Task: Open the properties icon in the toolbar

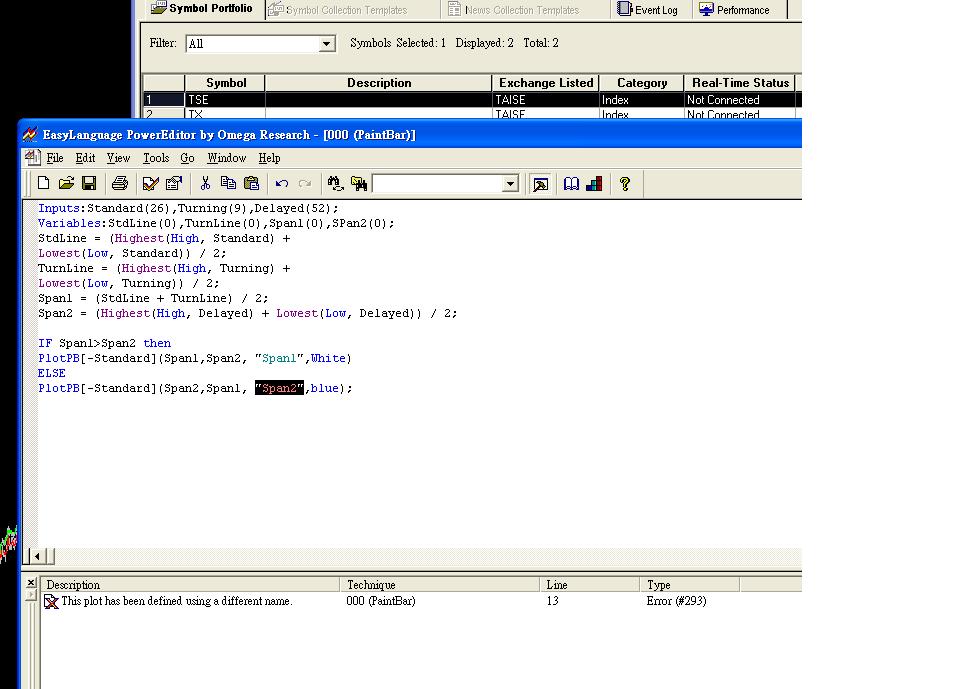Action: pyautogui.click(x=174, y=183)
